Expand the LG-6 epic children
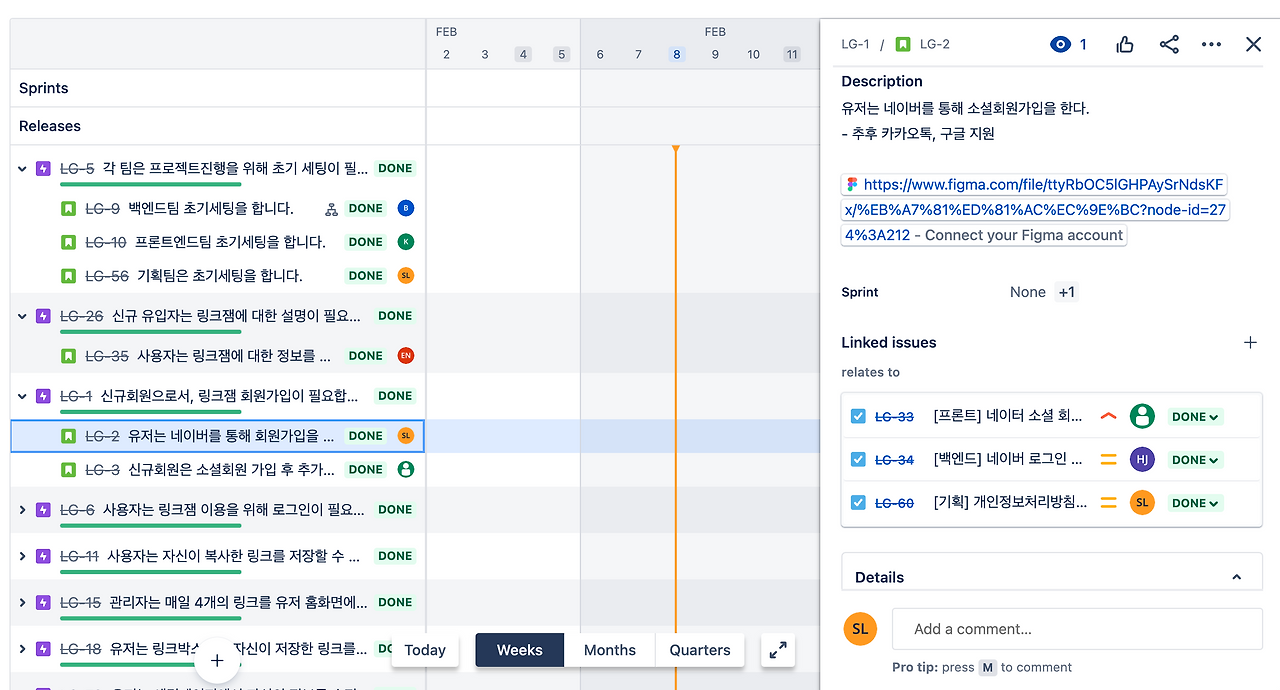This screenshot has height=690, width=1280. [22, 509]
